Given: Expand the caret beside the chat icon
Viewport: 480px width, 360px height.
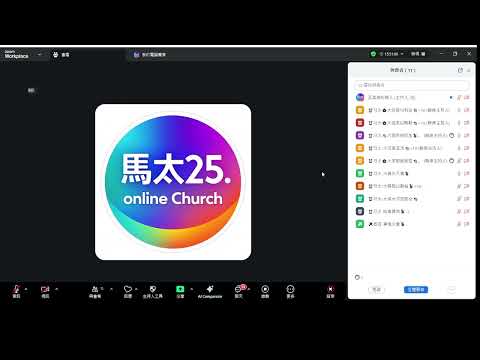Looking at the screenshot, I should (x=249, y=289).
